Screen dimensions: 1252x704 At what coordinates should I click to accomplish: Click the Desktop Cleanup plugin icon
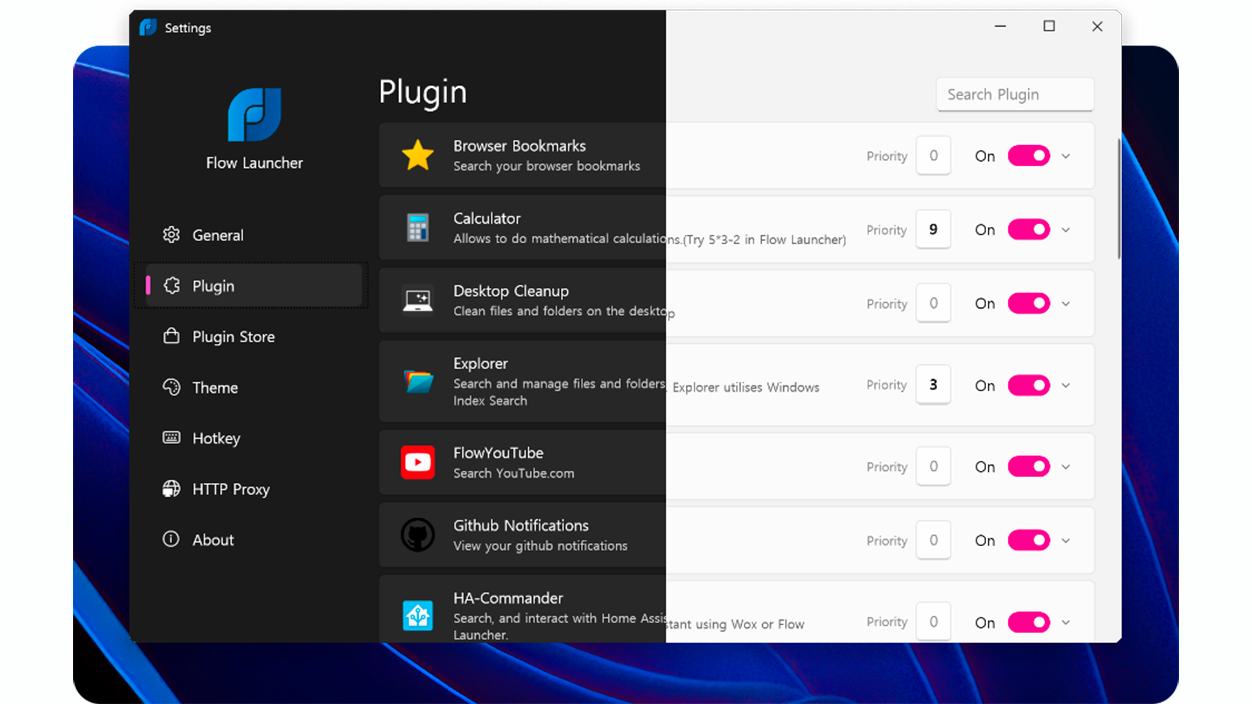417,300
